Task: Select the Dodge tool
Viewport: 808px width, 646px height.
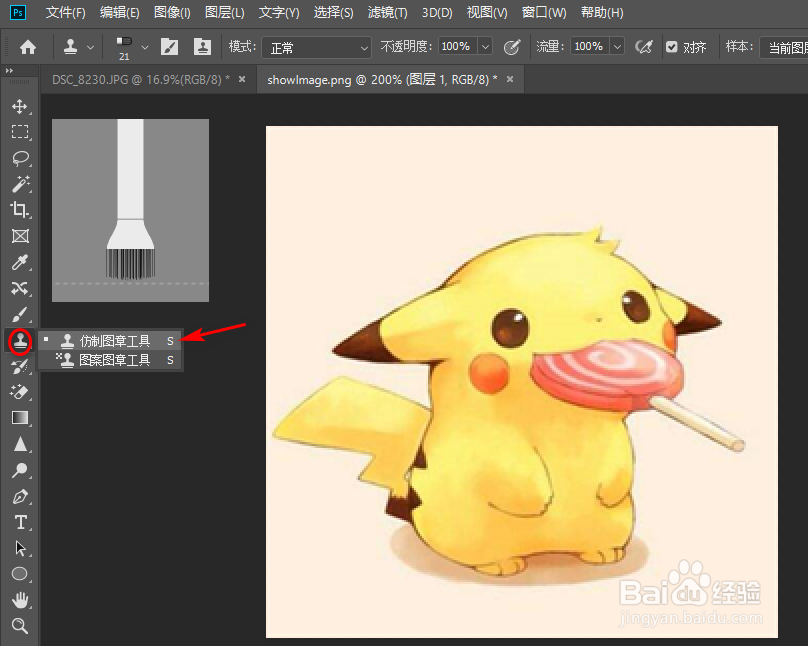Action: 20,470
